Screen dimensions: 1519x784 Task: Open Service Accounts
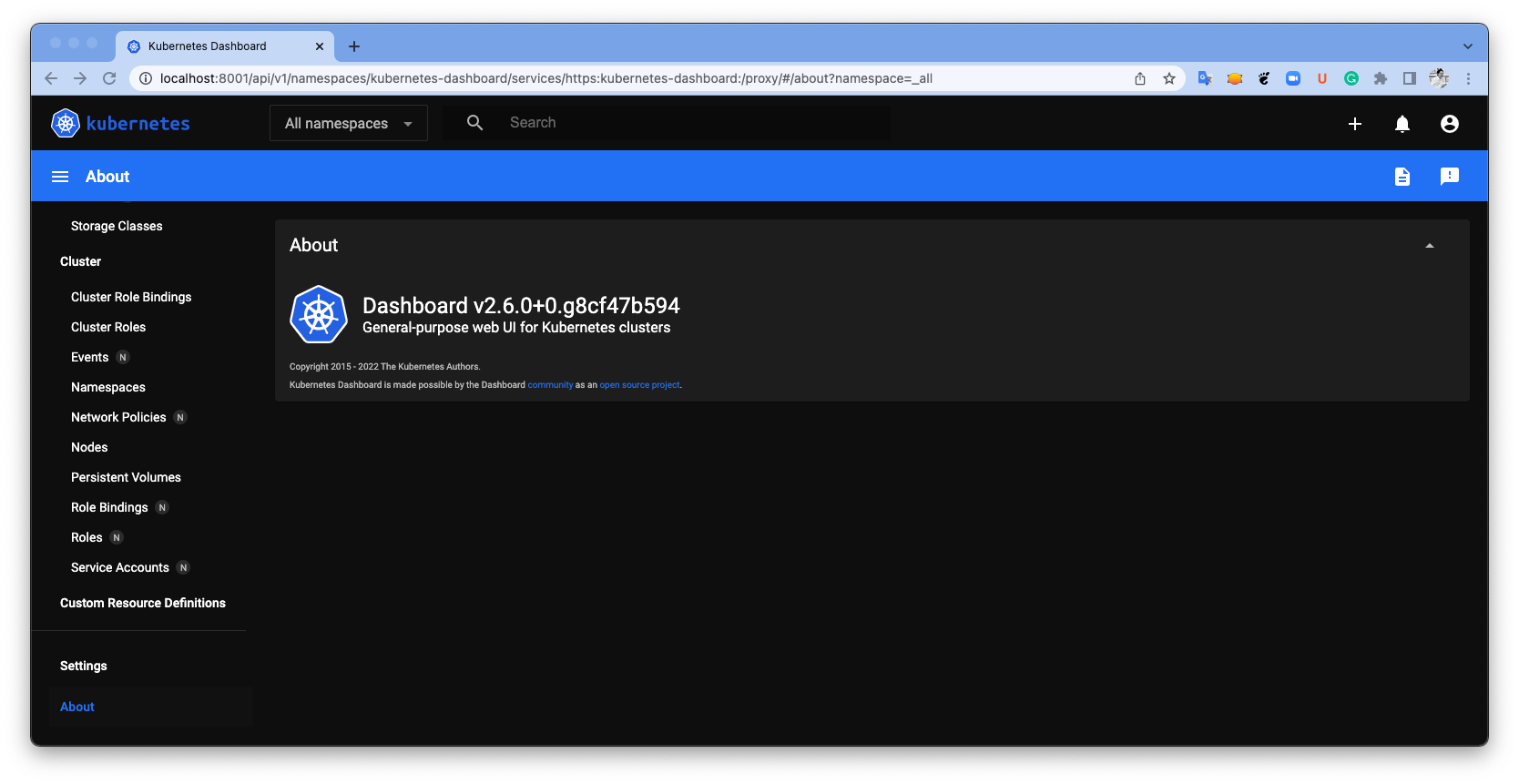(x=120, y=567)
